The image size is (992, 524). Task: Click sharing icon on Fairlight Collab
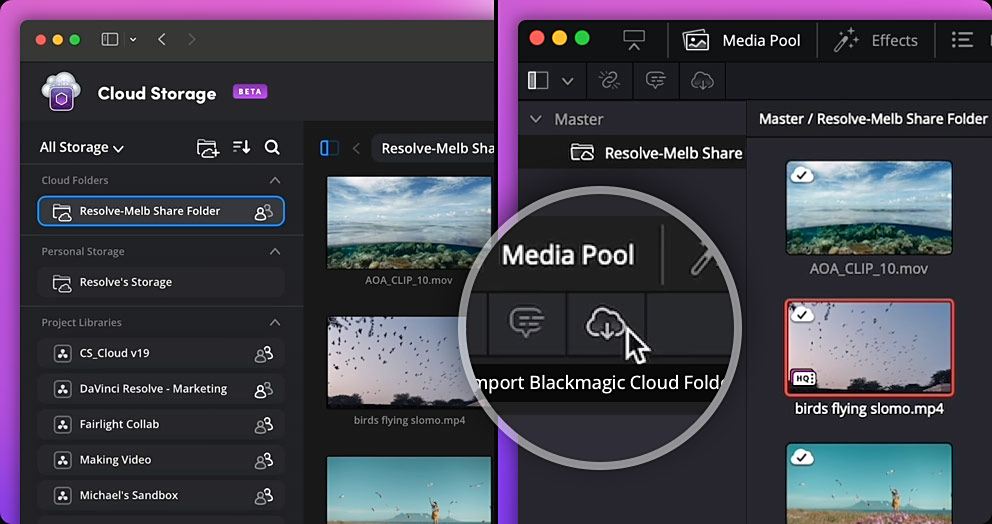pyautogui.click(x=263, y=425)
